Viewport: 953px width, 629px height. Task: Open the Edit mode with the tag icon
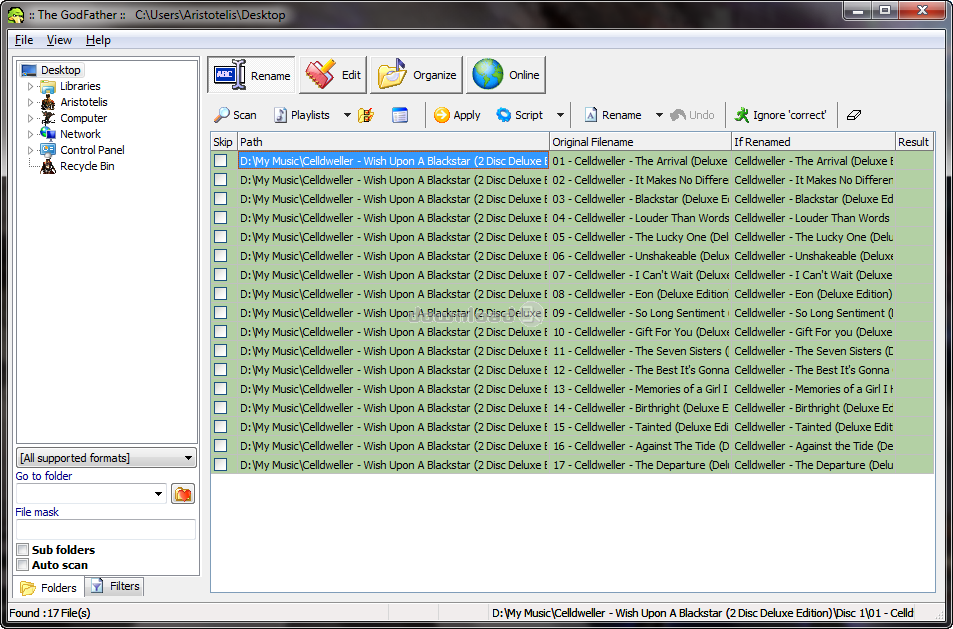[333, 75]
